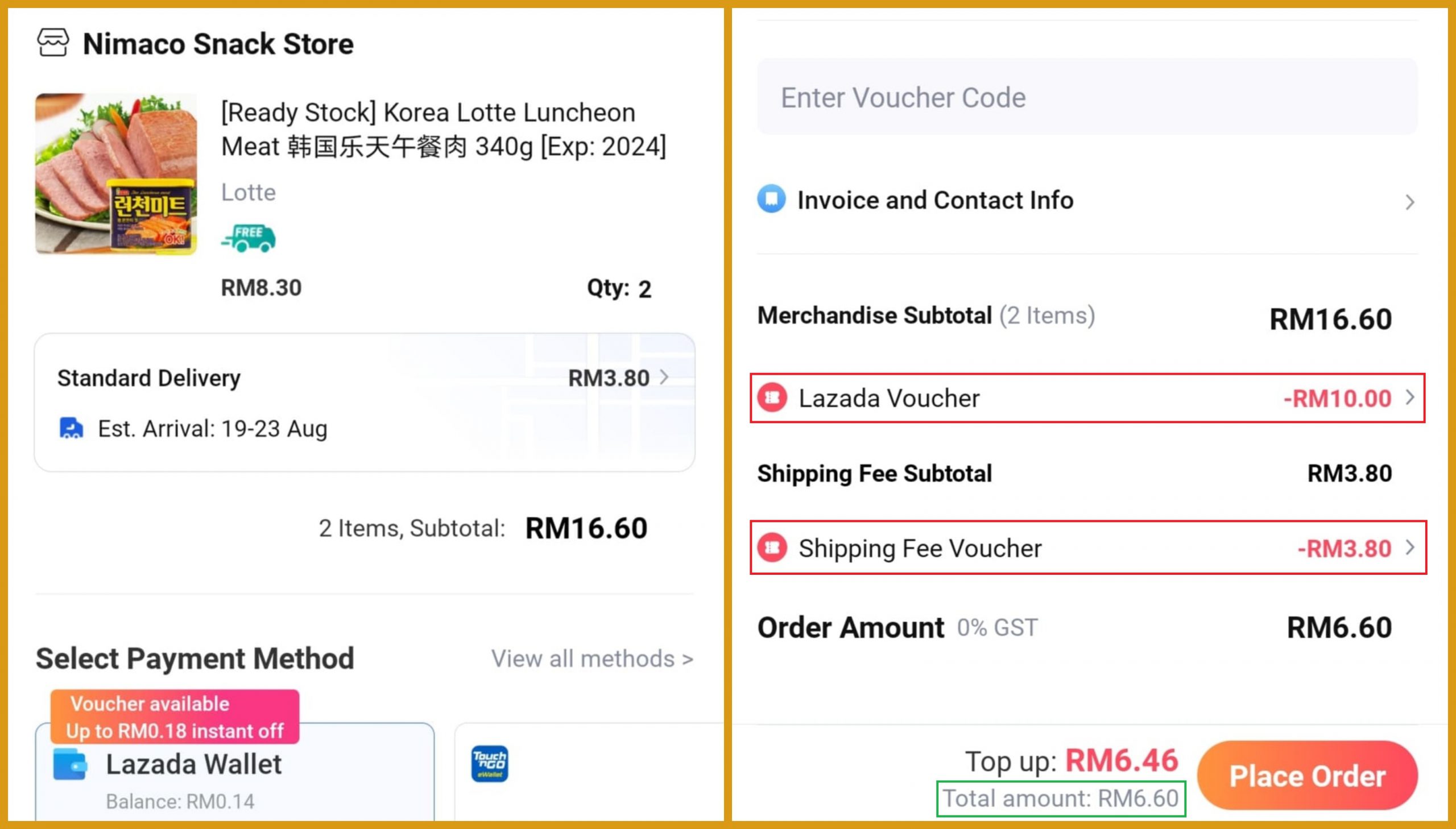Click the Shipping Fee Voucher ticket icon
Screen dimensions: 1456x829
point(772,548)
